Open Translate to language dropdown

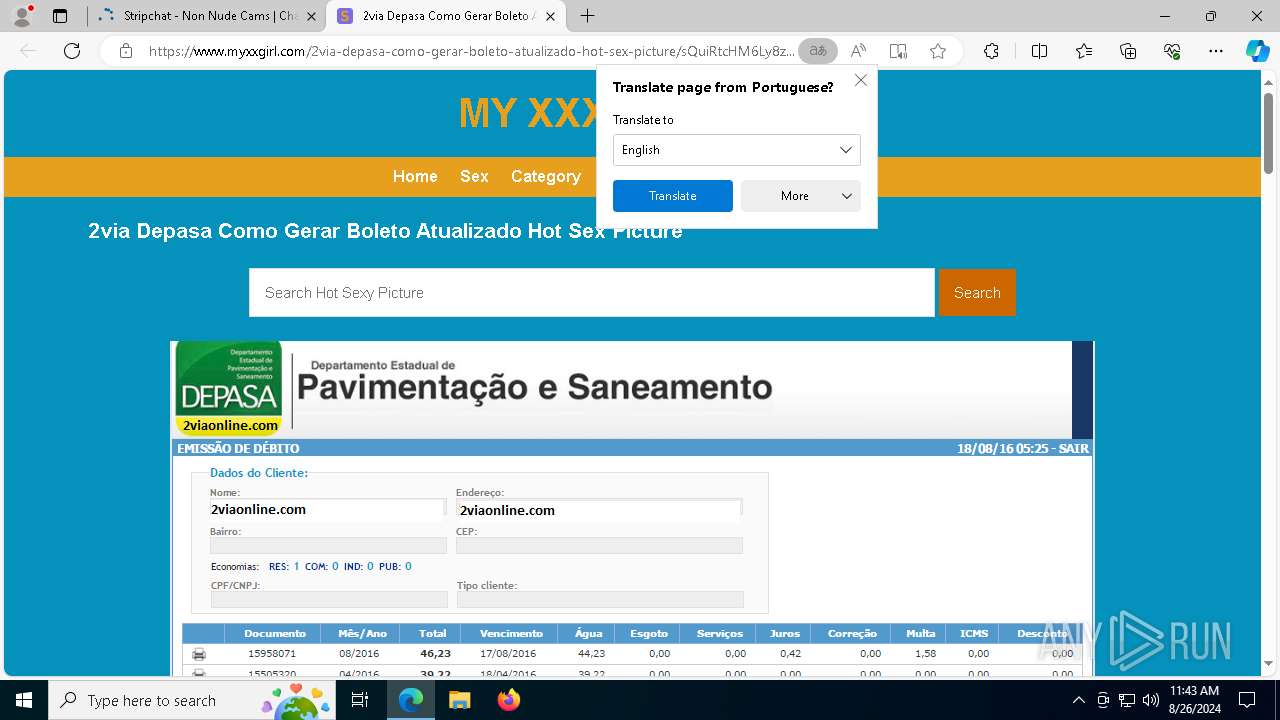pos(737,150)
